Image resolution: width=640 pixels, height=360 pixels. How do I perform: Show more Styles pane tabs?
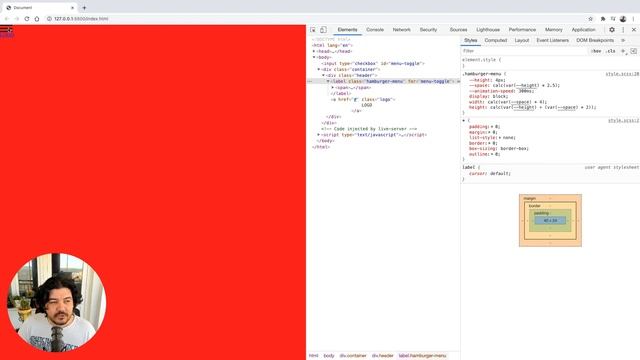pyautogui.click(x=623, y=40)
